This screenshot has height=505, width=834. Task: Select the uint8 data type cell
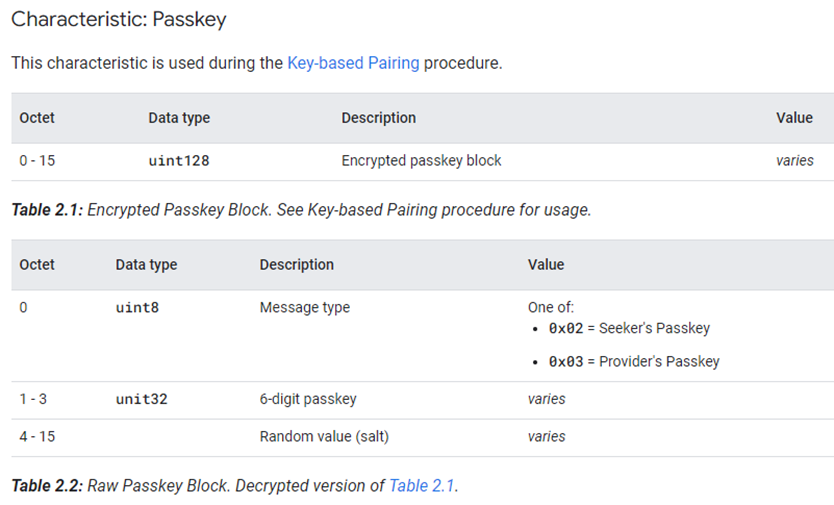click(x=137, y=308)
